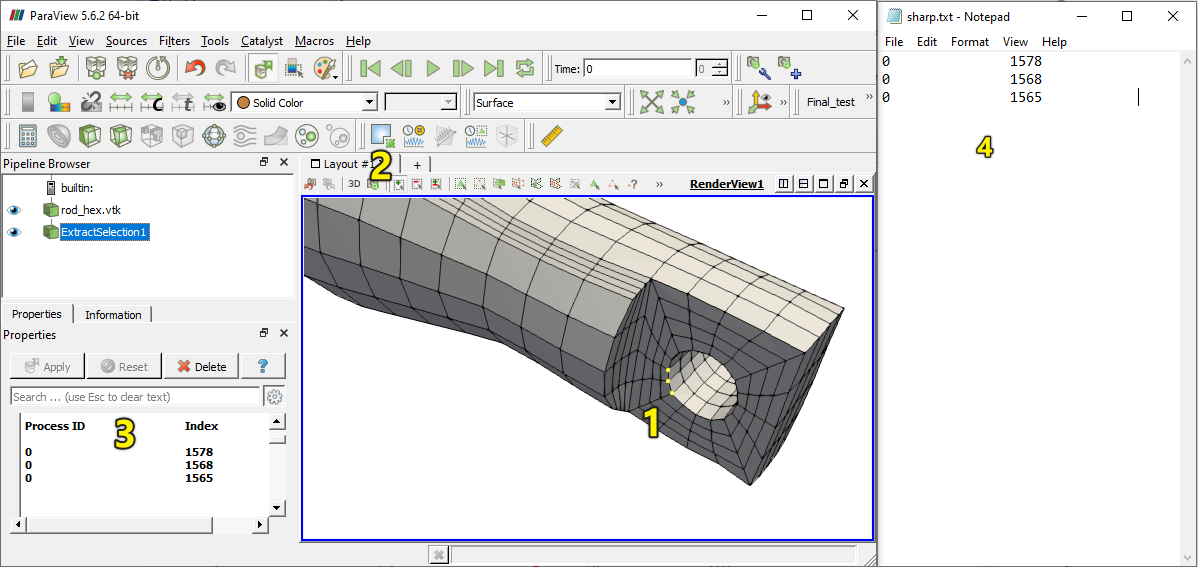This screenshot has height=567, width=1198.
Task: Click the Connect to server icon
Action: point(96,68)
